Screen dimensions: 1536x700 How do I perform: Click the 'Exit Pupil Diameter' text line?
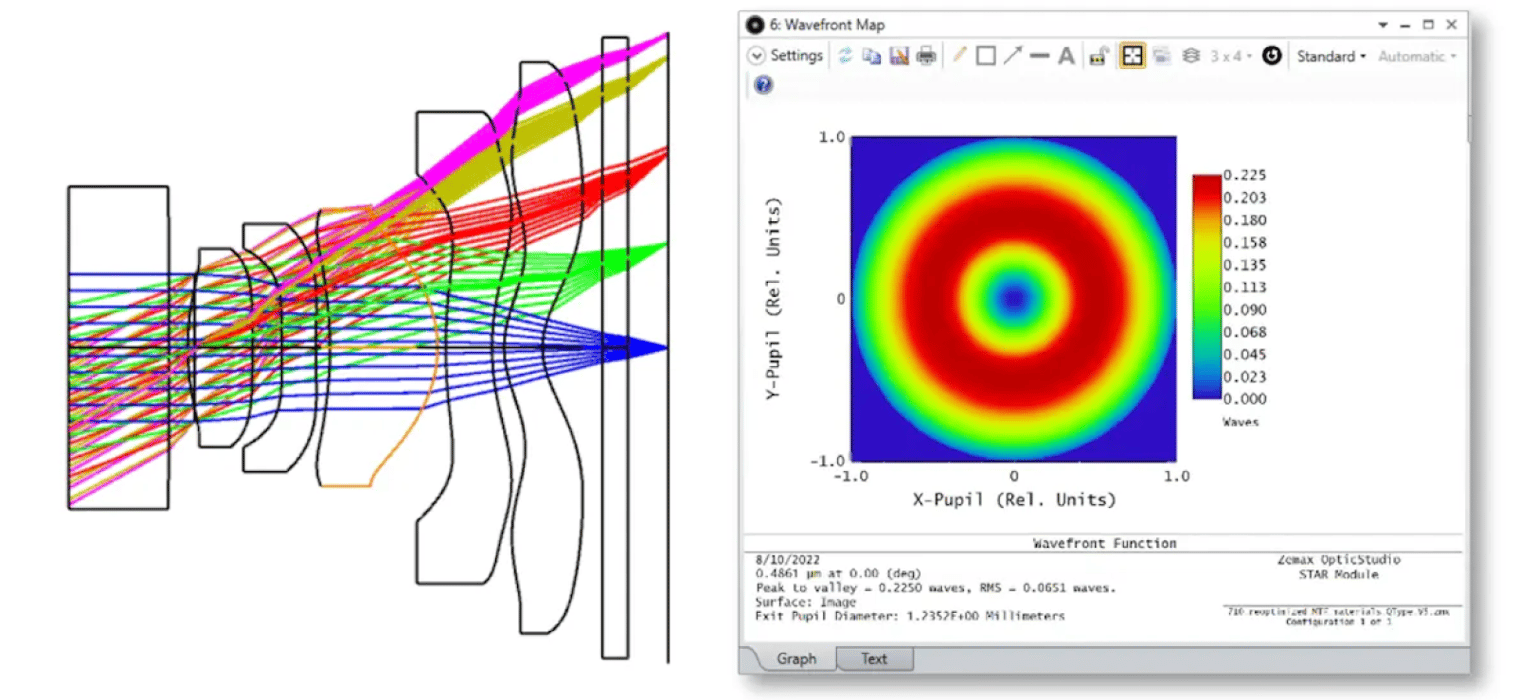coord(911,616)
